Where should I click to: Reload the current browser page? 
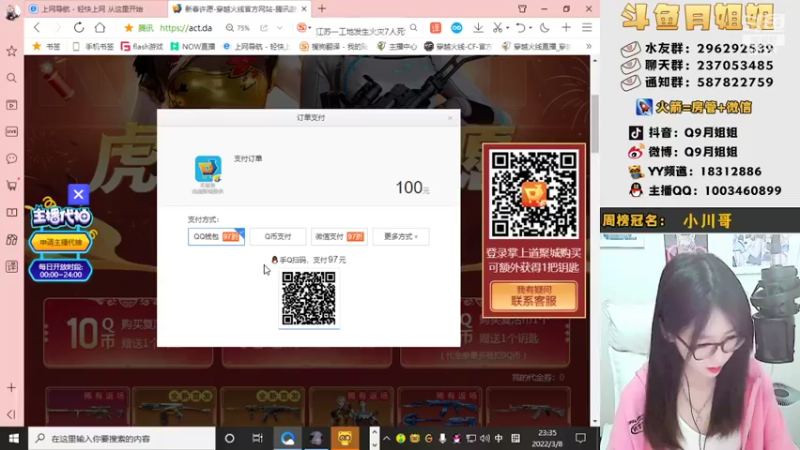coord(79,28)
